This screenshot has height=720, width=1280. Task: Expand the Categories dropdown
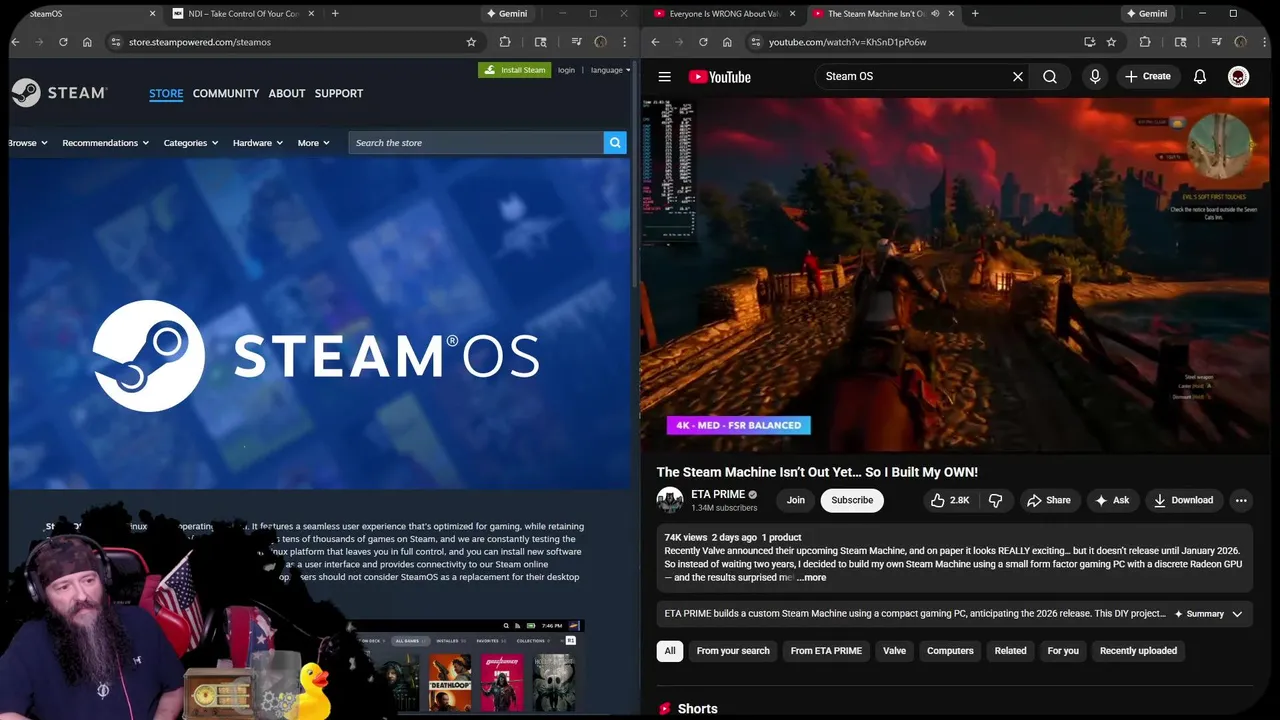pyautogui.click(x=191, y=143)
